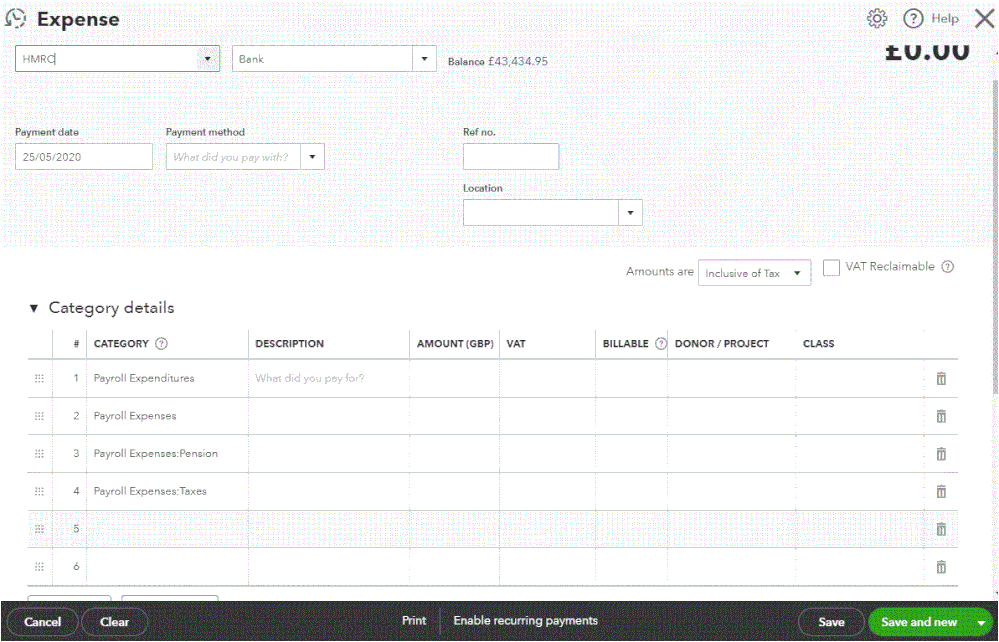Open the Bank account dropdown arrow
The image size is (999, 642).
(x=424, y=59)
